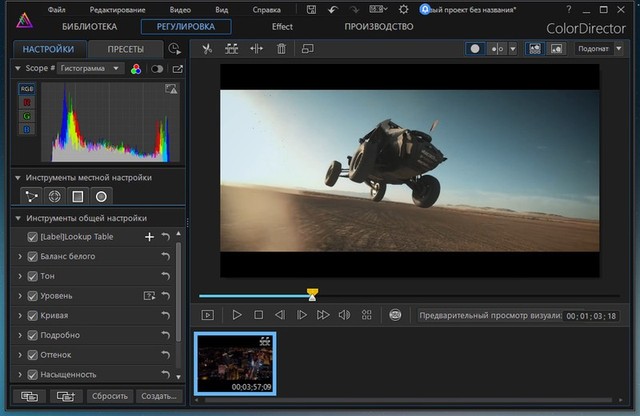Image resolution: width=640 pixels, height=416 pixels.
Task: Click the yellow playhead on the seek bar
Action: [x=312, y=294]
